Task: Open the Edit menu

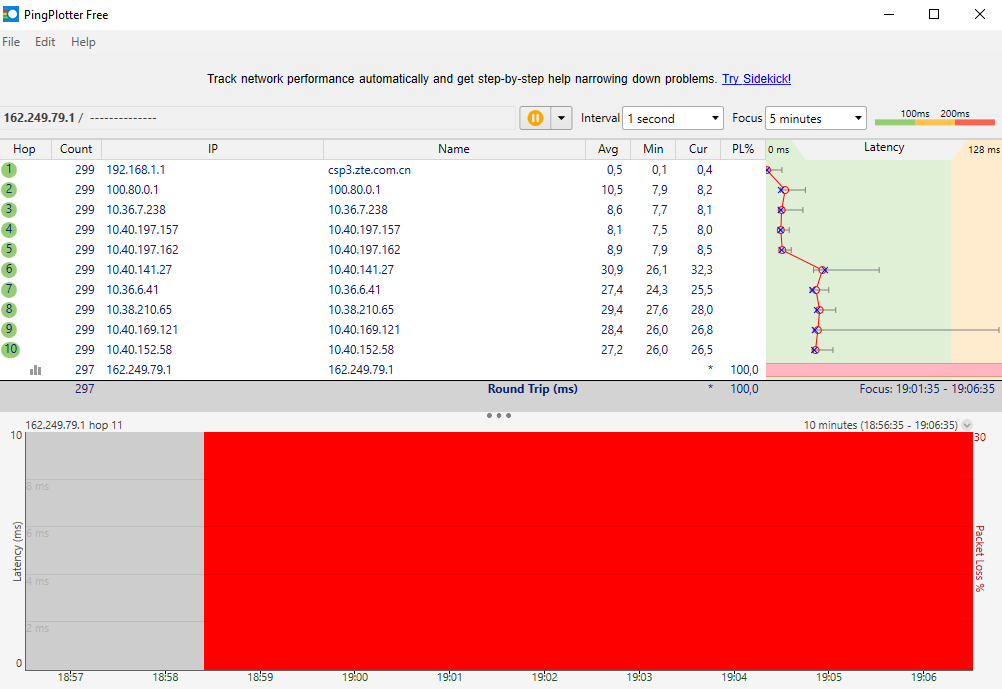Action: 45,42
